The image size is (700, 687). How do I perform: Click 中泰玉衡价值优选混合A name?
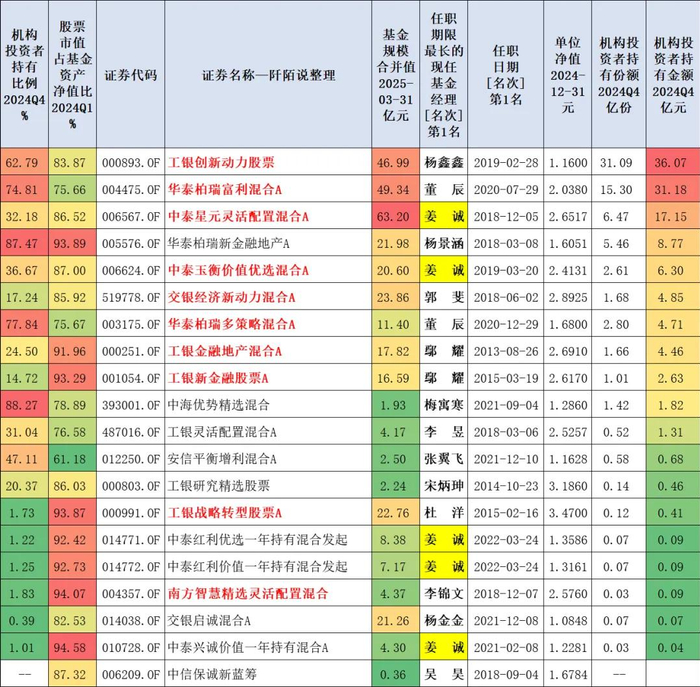coord(238,270)
